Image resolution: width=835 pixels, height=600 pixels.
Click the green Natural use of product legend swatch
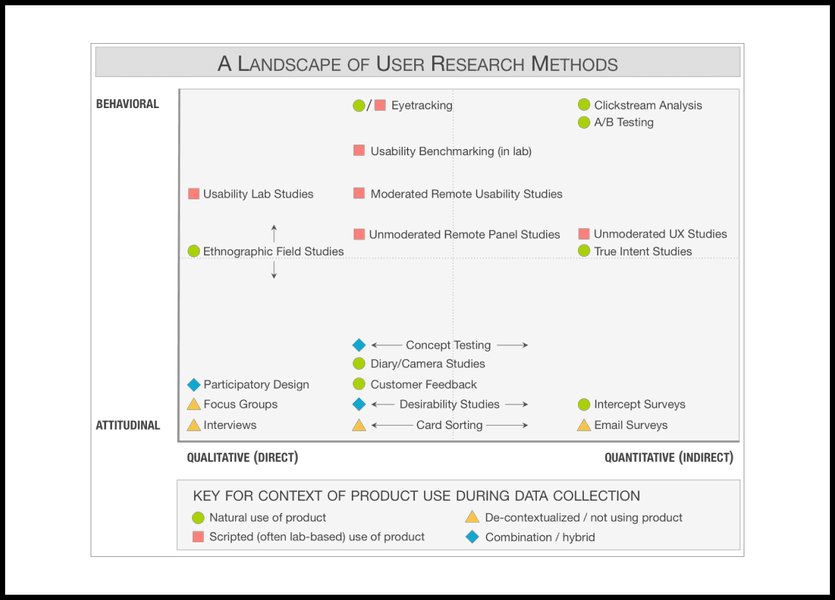pos(198,518)
